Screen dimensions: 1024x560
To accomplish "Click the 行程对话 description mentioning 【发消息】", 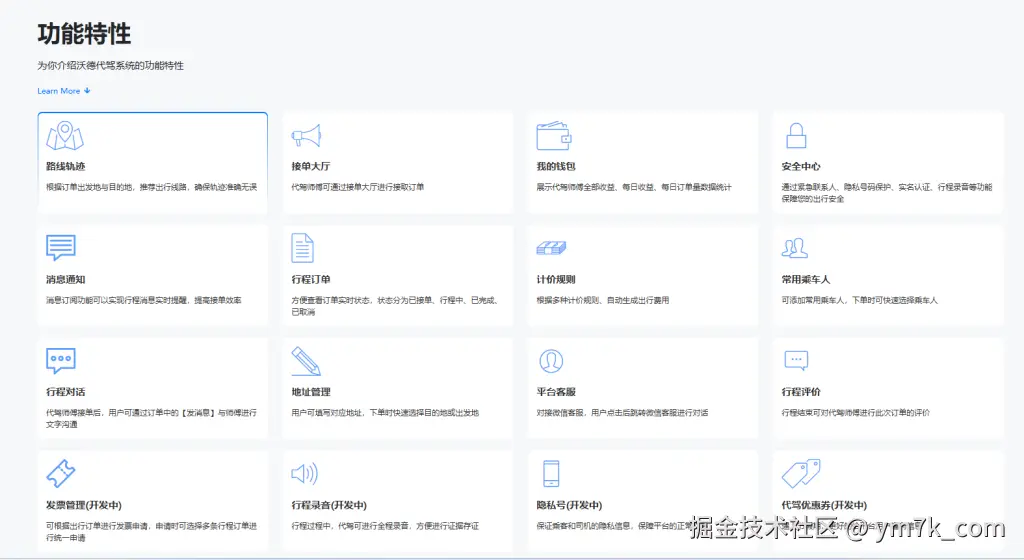I will (152, 418).
